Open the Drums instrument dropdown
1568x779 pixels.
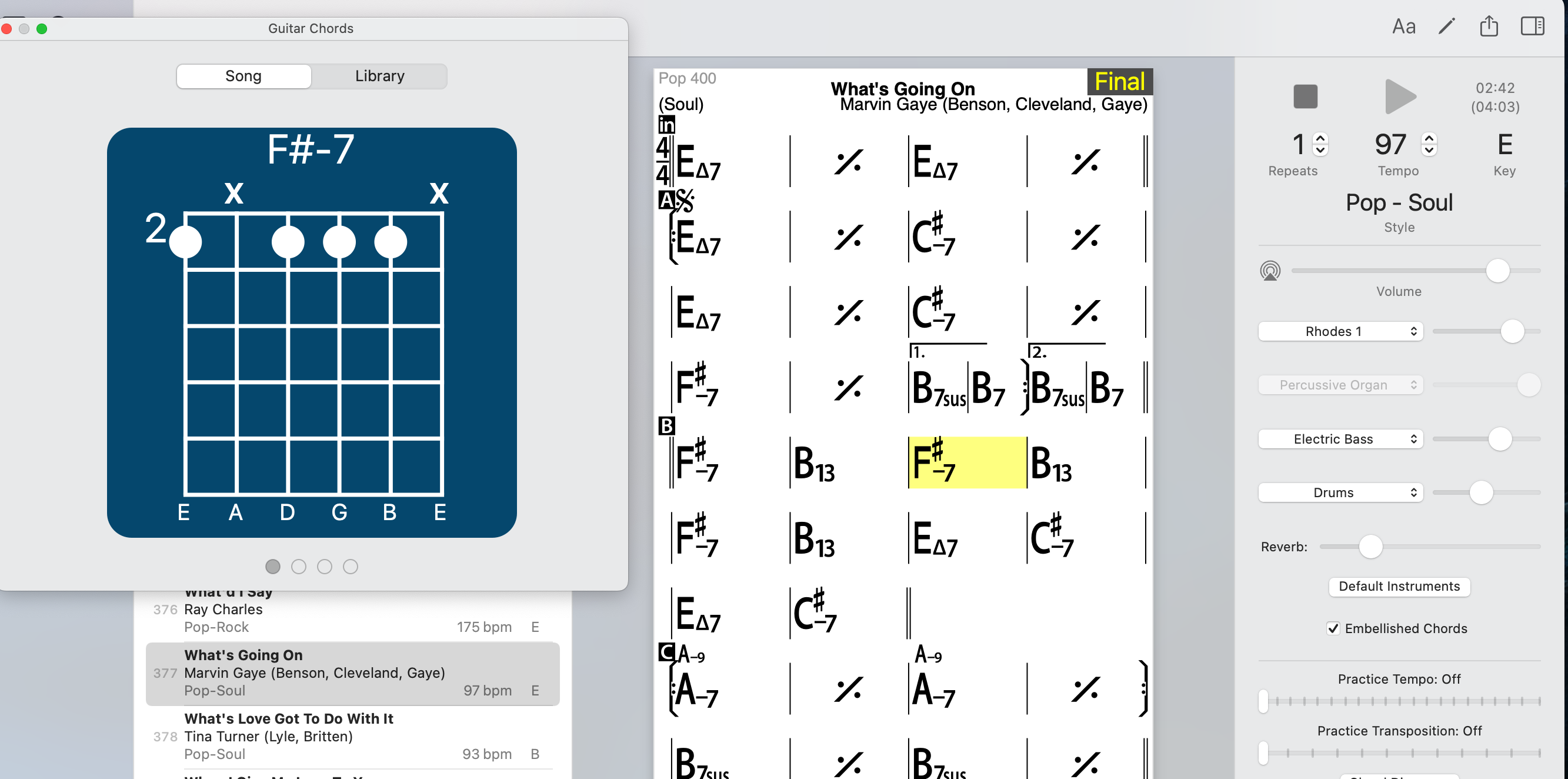tap(1340, 492)
